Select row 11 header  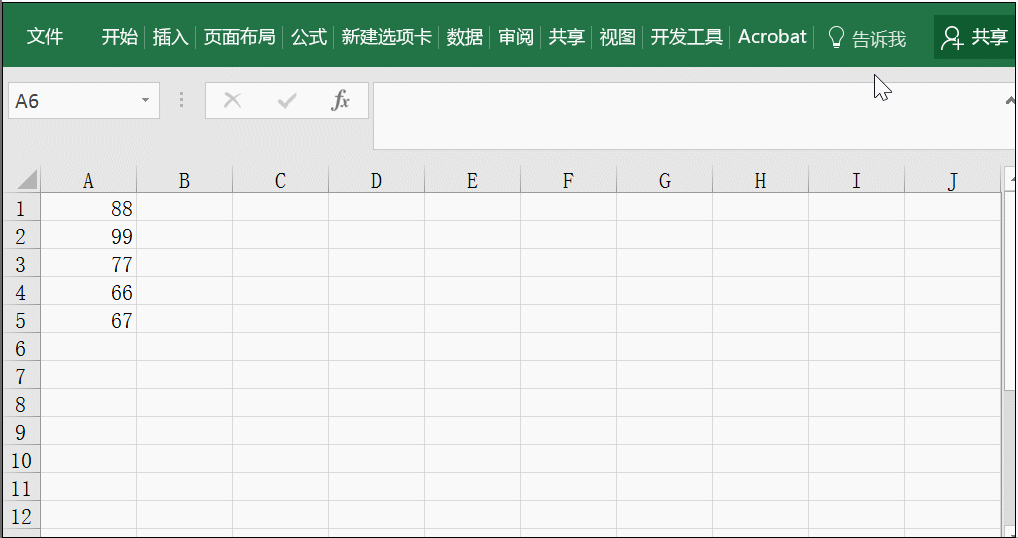tap(21, 487)
